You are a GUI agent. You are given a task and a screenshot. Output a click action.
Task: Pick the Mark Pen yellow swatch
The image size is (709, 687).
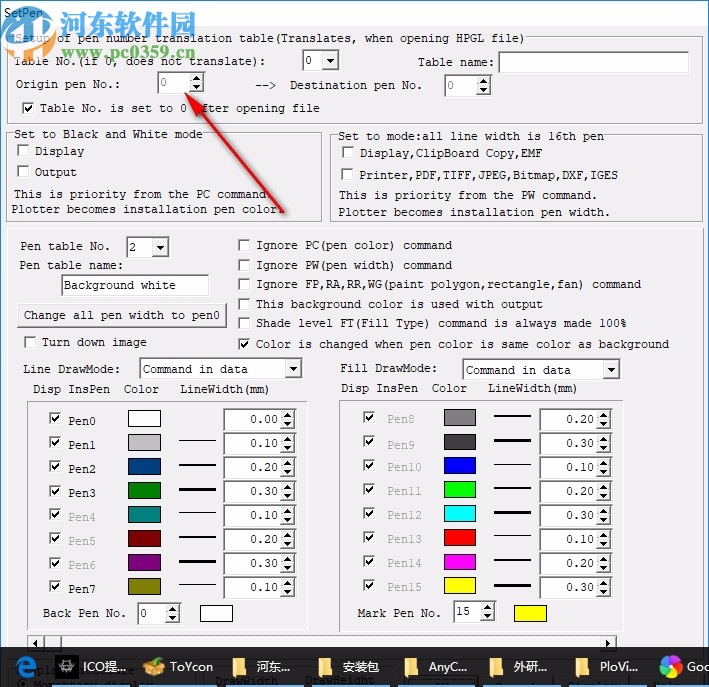pyautogui.click(x=530, y=613)
